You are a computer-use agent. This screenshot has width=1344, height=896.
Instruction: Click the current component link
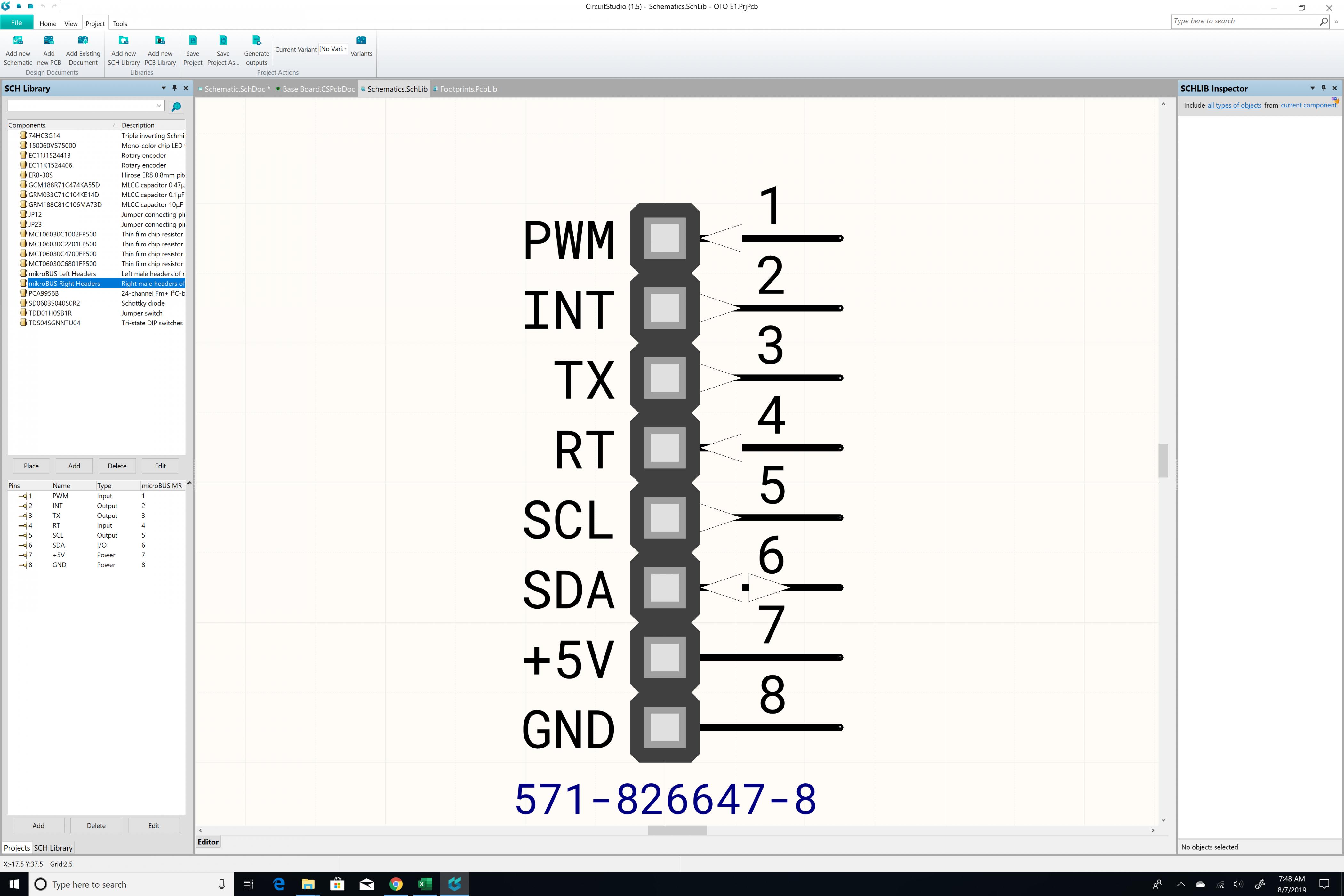(1308, 105)
